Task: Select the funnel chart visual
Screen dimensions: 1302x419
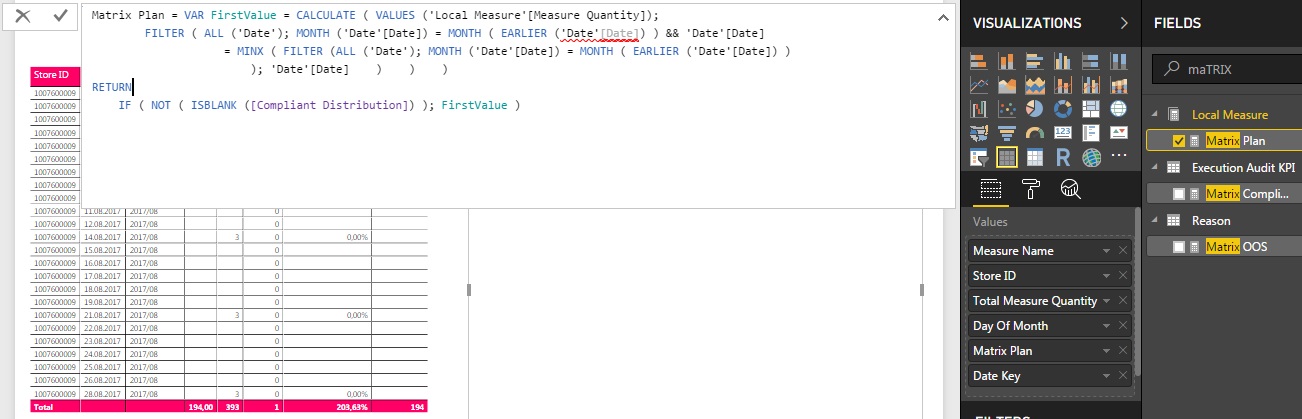Action: click(1007, 133)
